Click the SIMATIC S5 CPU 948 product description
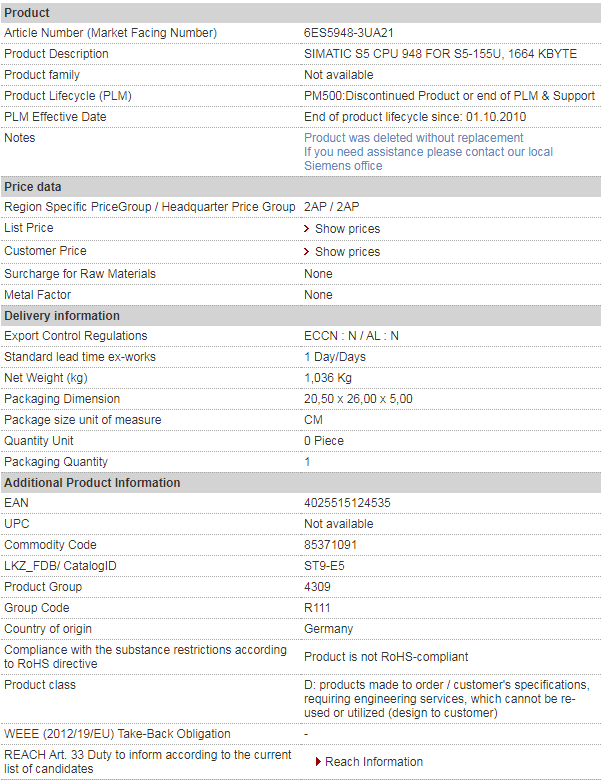Image resolution: width=603 pixels, height=780 pixels. click(440, 54)
